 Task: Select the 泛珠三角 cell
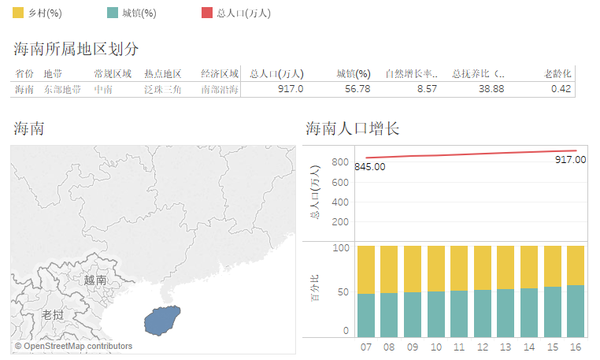coord(163,90)
